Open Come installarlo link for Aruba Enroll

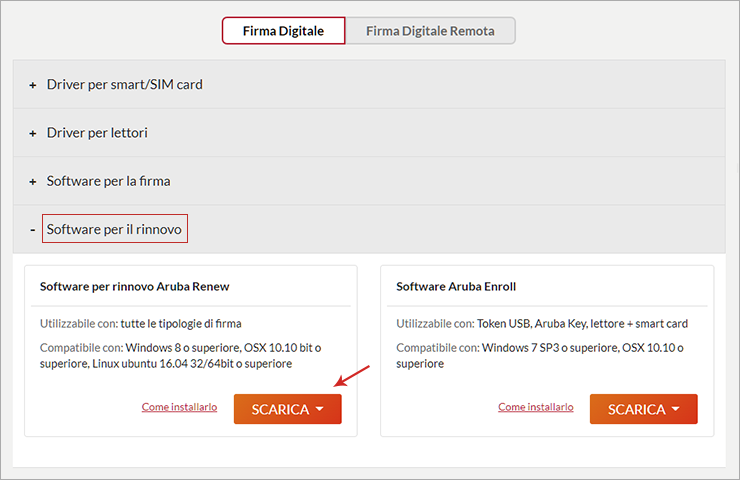point(536,407)
